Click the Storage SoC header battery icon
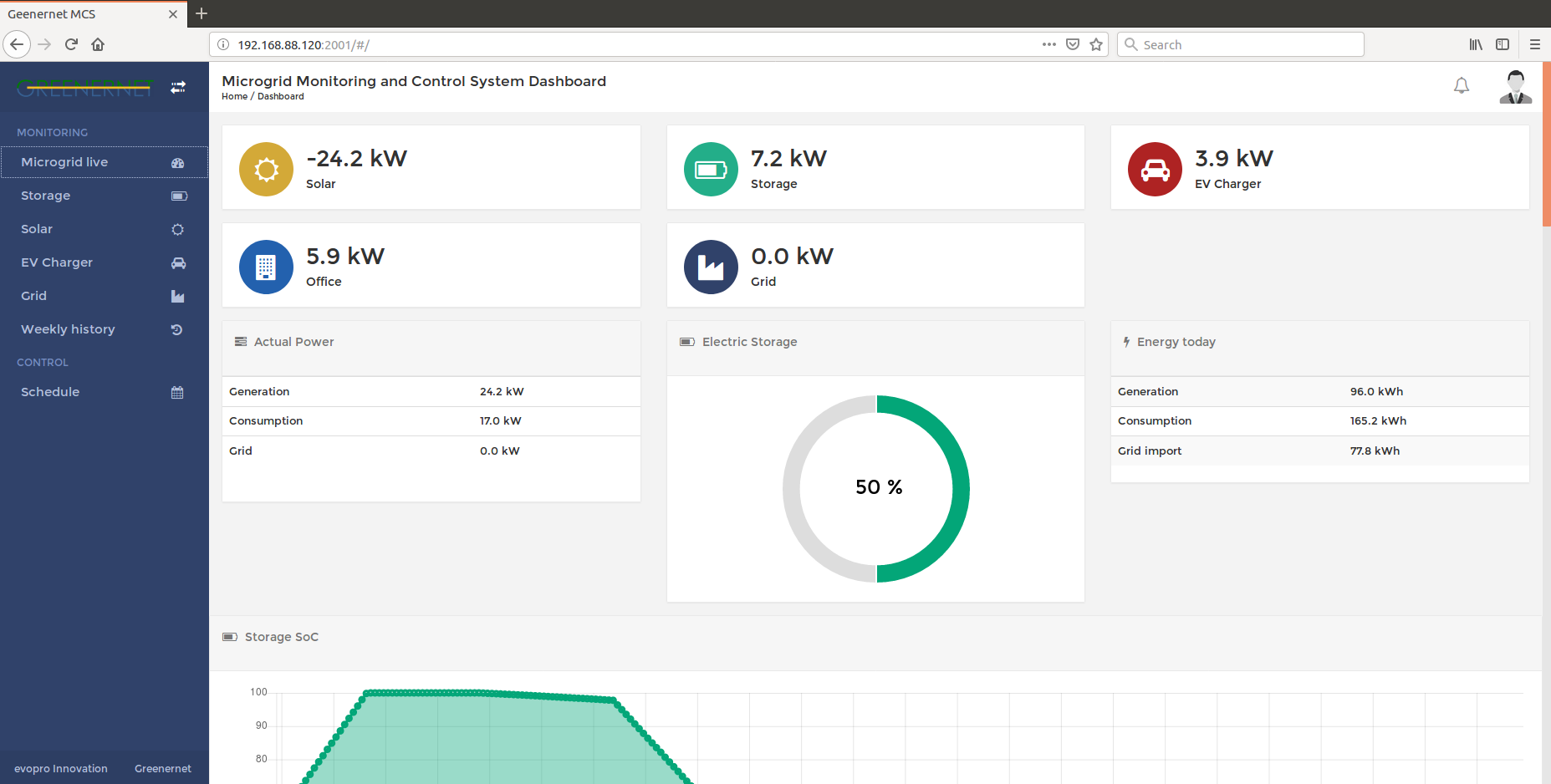This screenshot has width=1551, height=784. pyautogui.click(x=230, y=637)
